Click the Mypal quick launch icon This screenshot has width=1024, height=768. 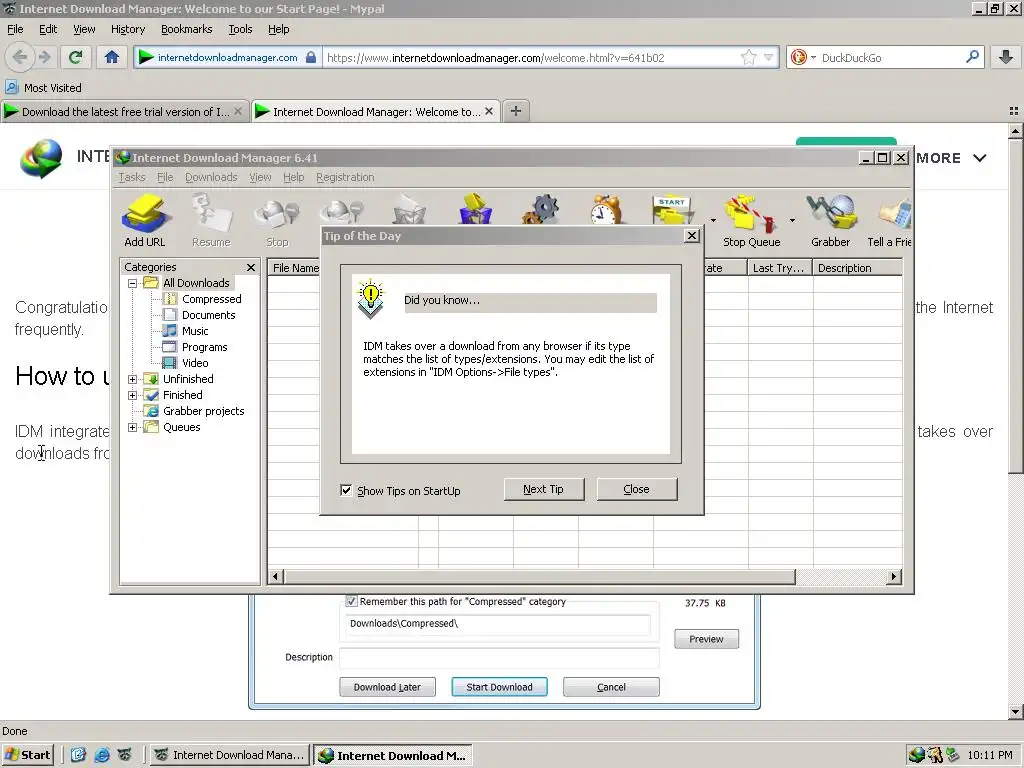(x=124, y=755)
